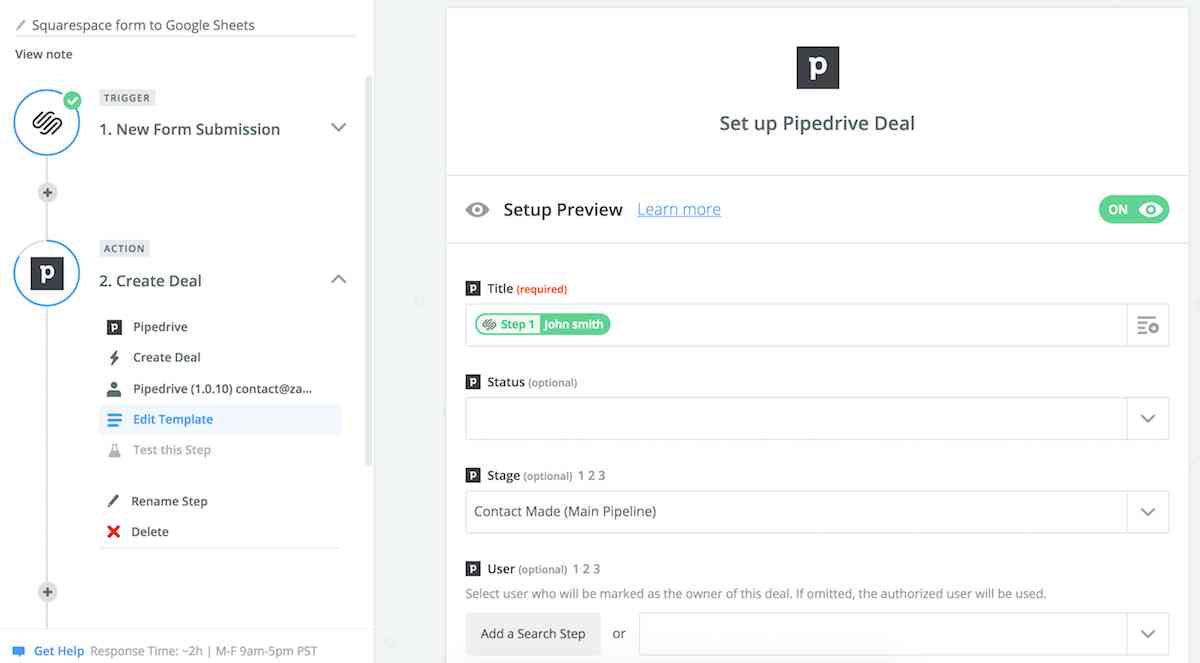This screenshot has height=663, width=1200.
Task: Click the Add a Search Step button
Action: point(533,633)
